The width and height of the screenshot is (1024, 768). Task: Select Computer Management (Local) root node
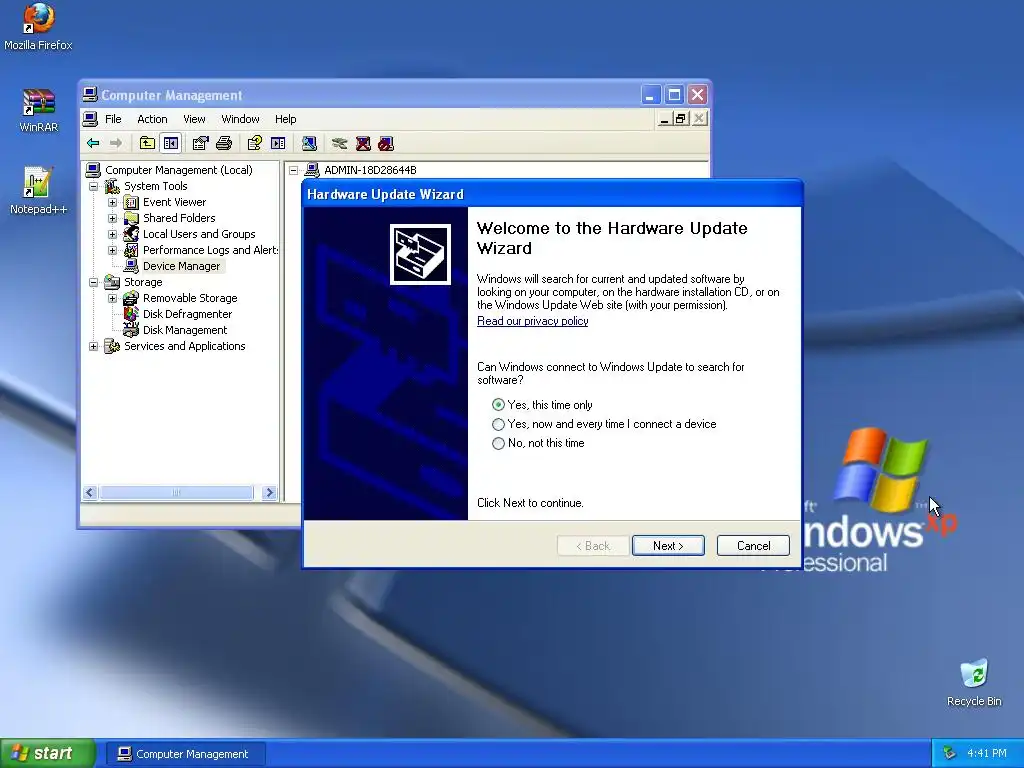tap(178, 170)
